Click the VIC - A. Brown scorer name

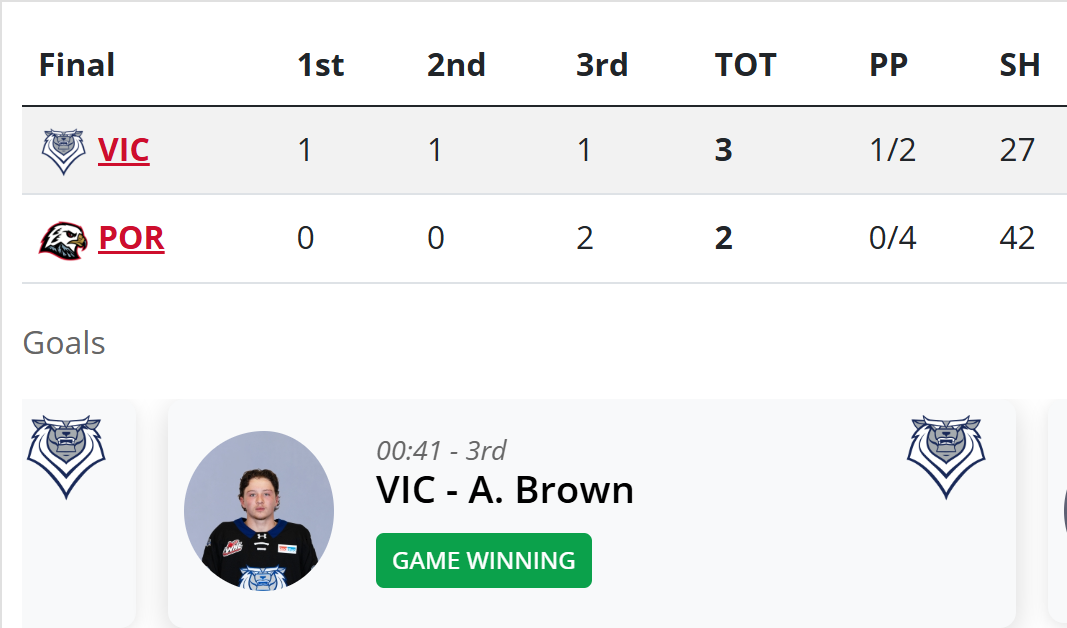(505, 490)
